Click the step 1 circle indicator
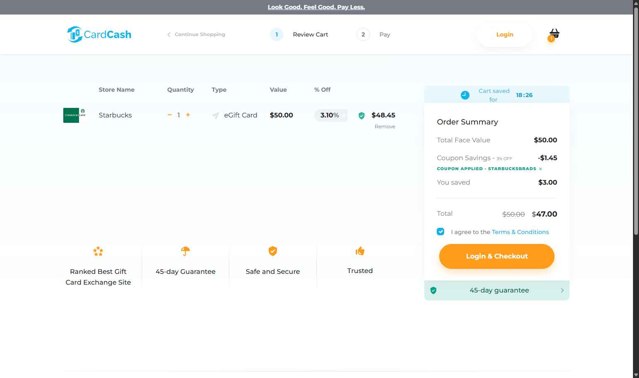 (276, 35)
